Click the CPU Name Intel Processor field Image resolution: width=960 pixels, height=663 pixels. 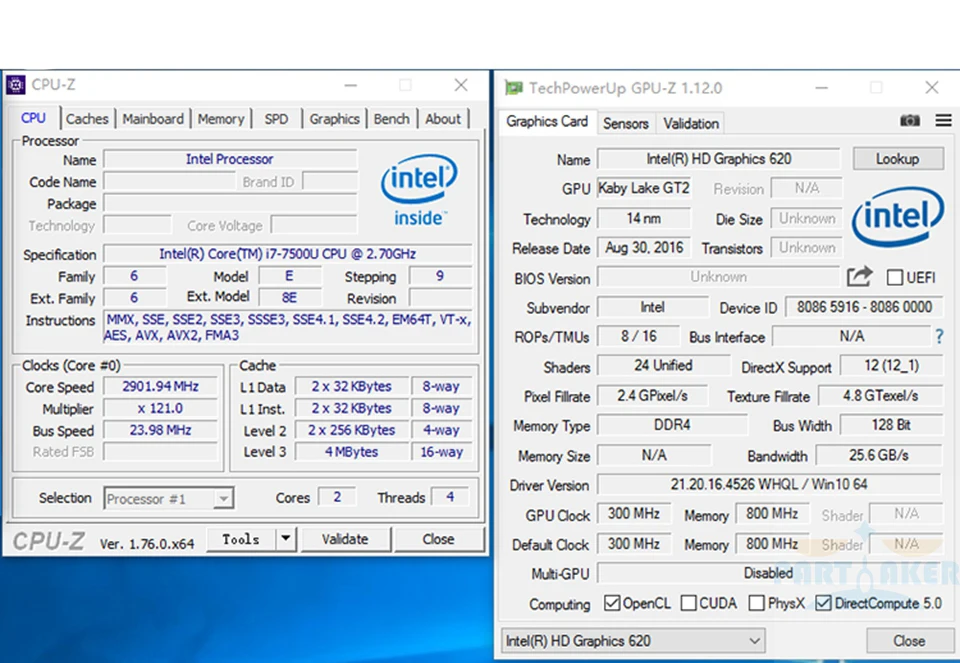tap(230, 159)
